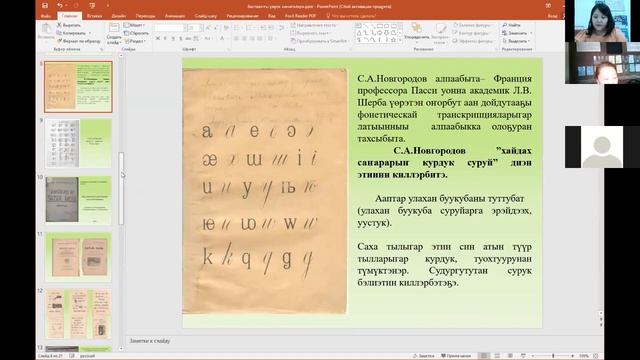Switch to Slide Sorter view in status bar
Viewport: 640px width, 360px height.
[497, 356]
